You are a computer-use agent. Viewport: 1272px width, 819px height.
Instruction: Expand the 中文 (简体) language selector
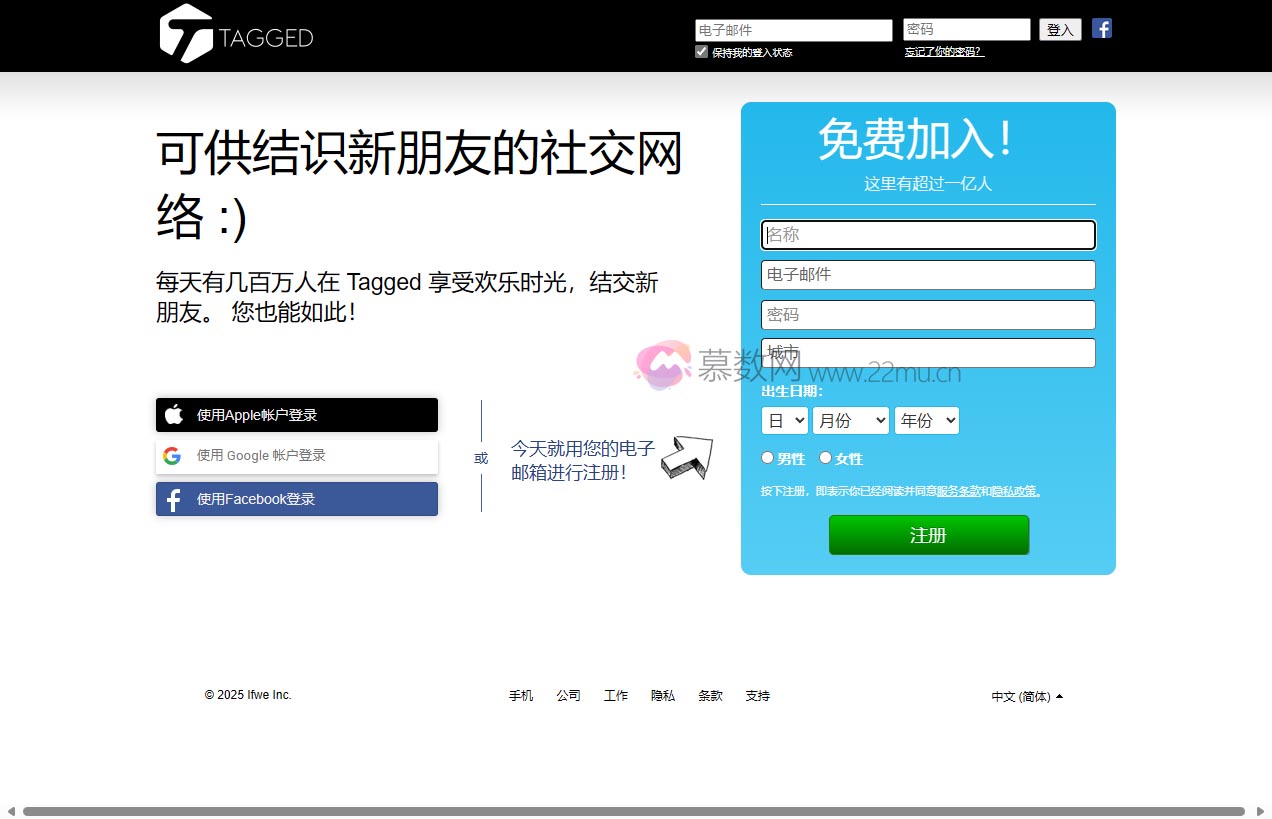click(x=1026, y=697)
